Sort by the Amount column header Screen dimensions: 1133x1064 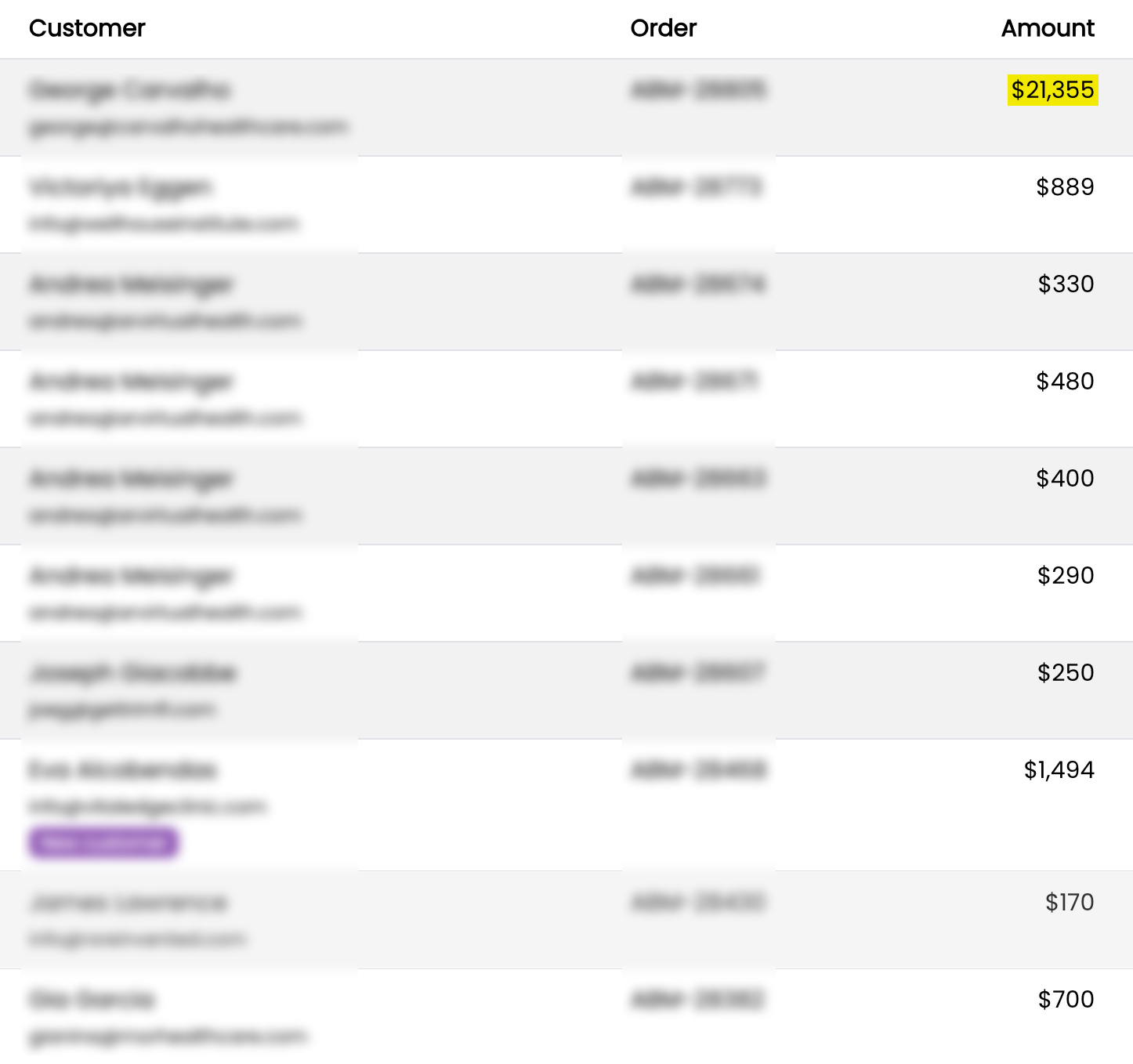pyautogui.click(x=1047, y=28)
